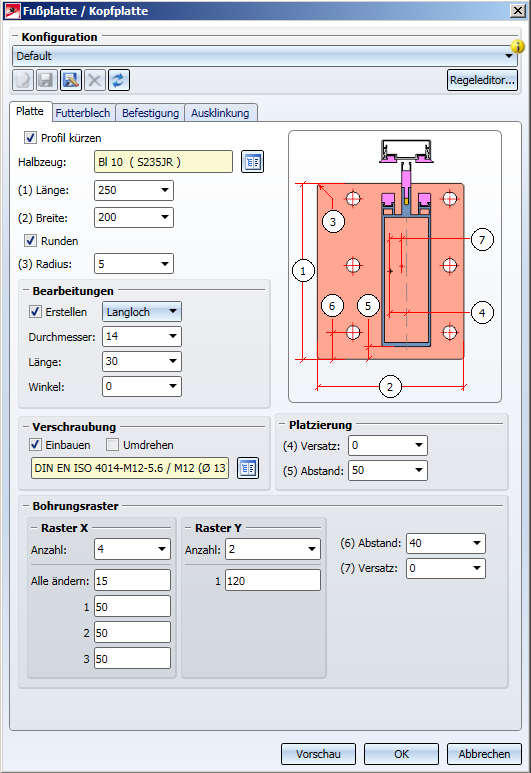Image resolution: width=531 pixels, height=773 pixels.
Task: Click the delete configuration X icon
Action: pos(95,80)
